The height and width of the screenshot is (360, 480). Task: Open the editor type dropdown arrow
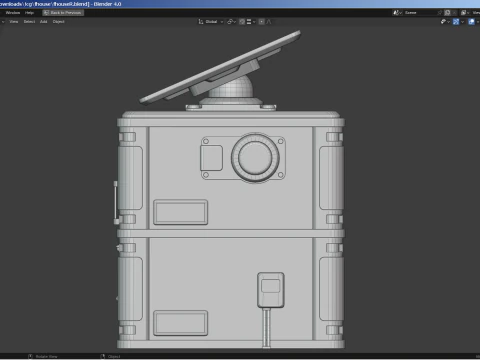click(x=3, y=22)
